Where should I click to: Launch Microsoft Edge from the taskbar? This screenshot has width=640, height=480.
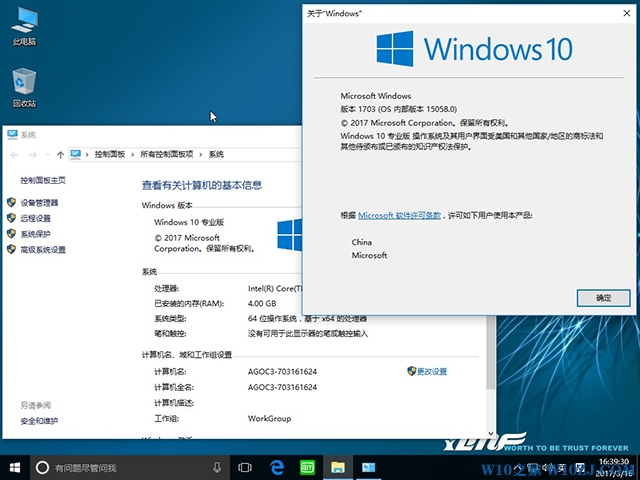point(277,467)
